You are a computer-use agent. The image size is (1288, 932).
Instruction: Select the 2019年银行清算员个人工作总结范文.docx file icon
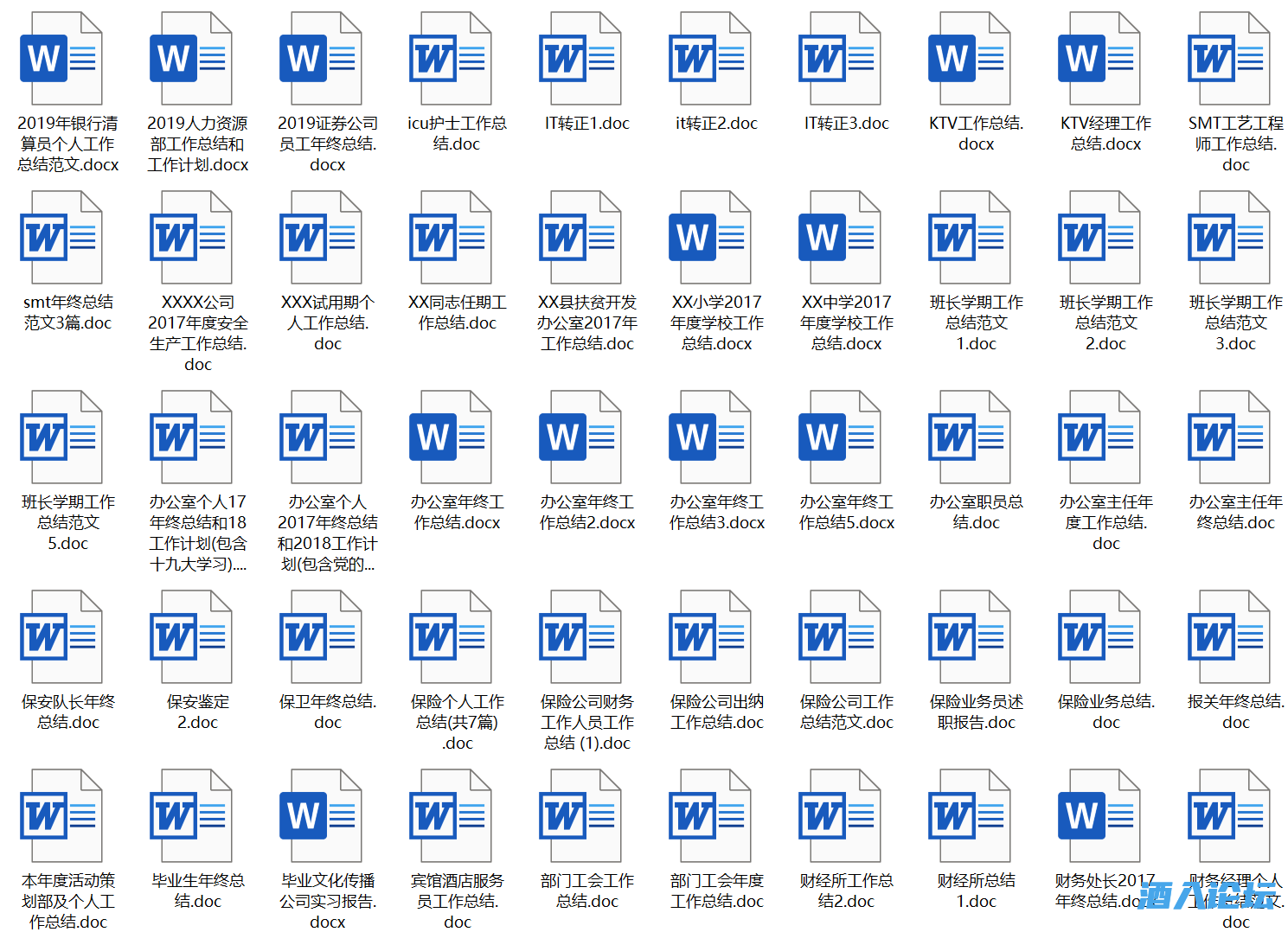pos(61,59)
